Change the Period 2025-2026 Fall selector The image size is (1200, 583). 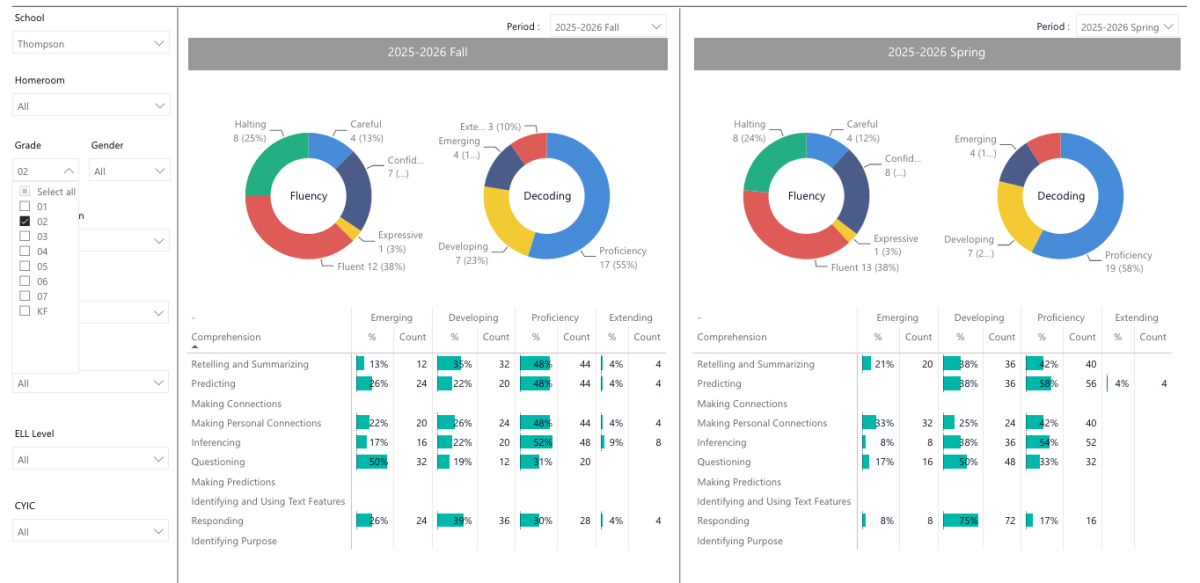click(x=608, y=27)
